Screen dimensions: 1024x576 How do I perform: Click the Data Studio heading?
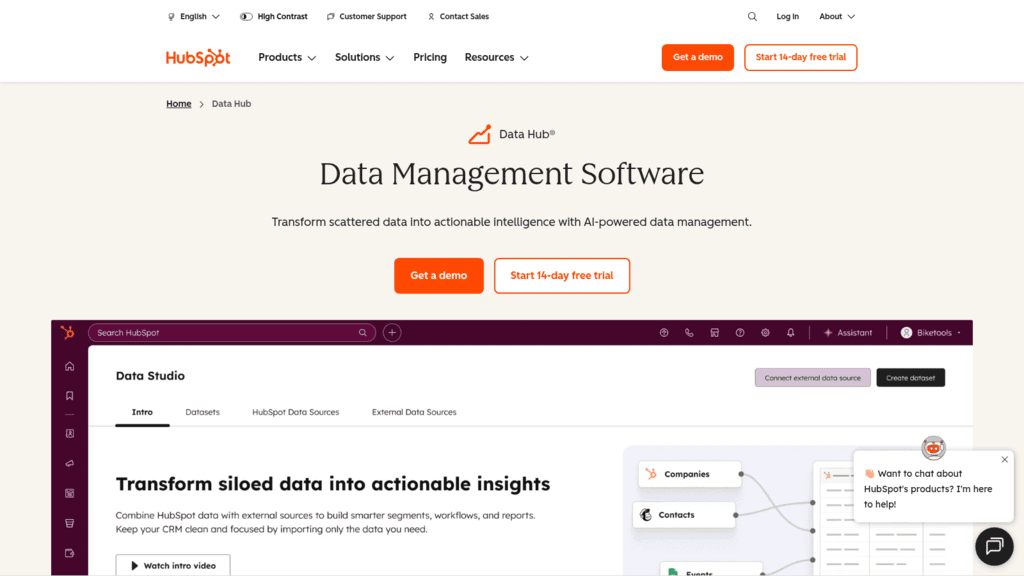150,376
